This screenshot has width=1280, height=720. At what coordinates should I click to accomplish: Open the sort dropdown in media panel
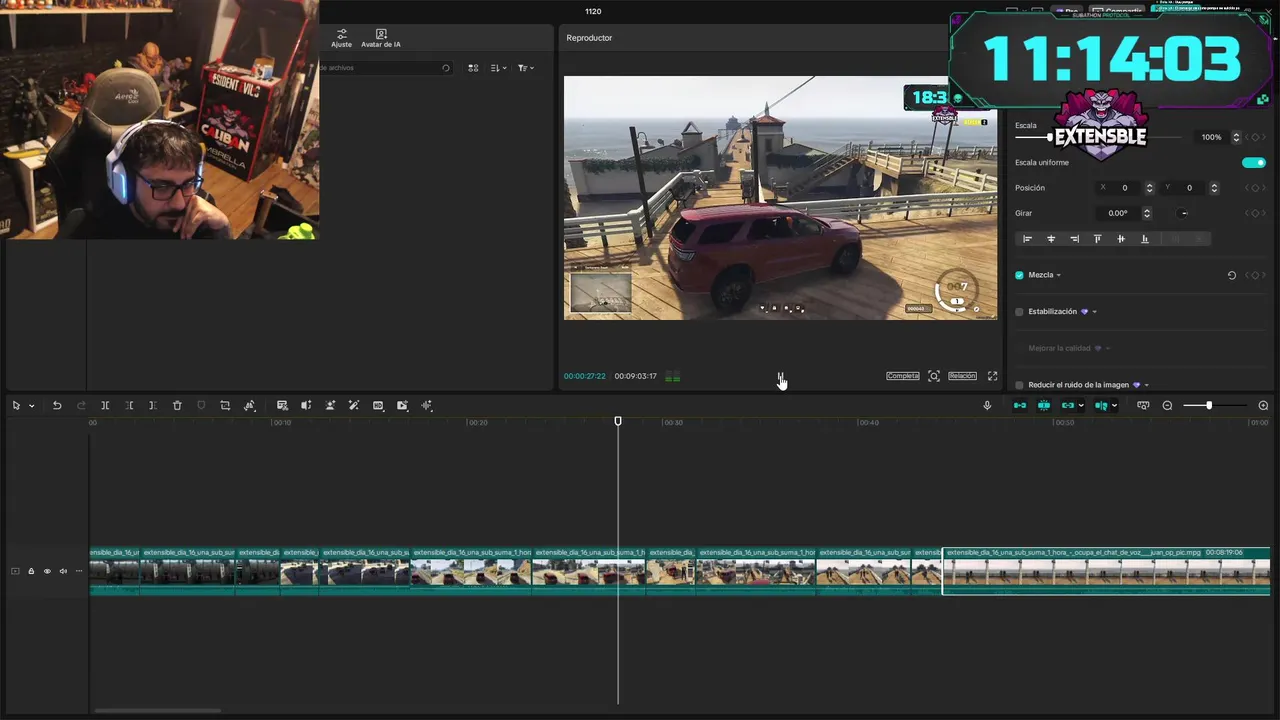coord(499,68)
